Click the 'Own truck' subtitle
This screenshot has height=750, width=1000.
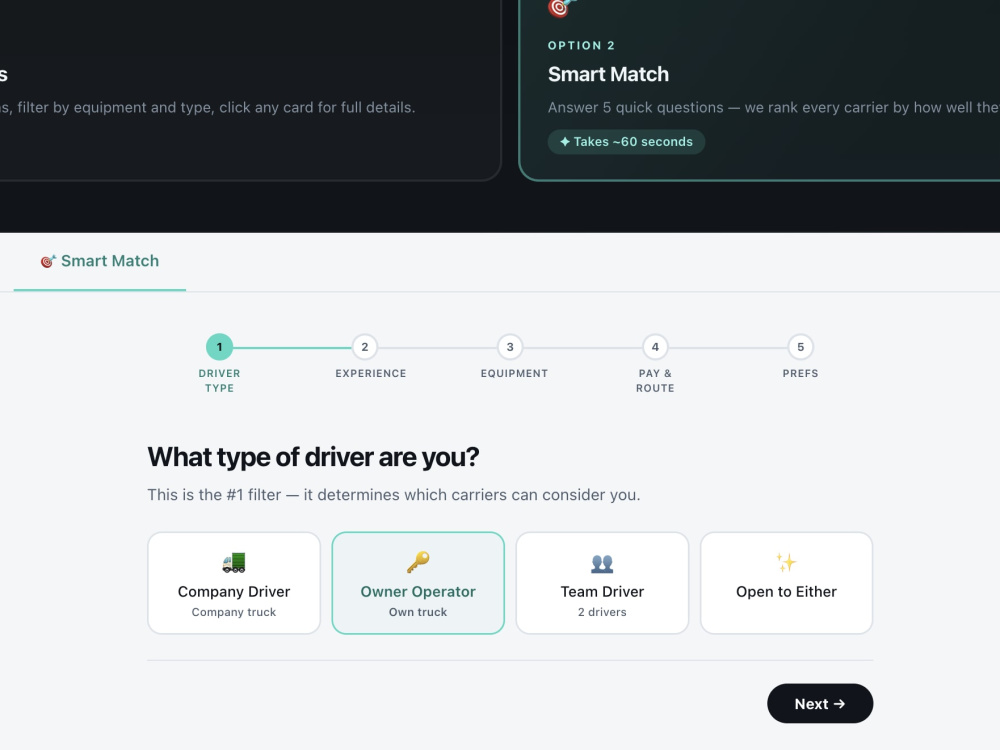pyautogui.click(x=418, y=612)
